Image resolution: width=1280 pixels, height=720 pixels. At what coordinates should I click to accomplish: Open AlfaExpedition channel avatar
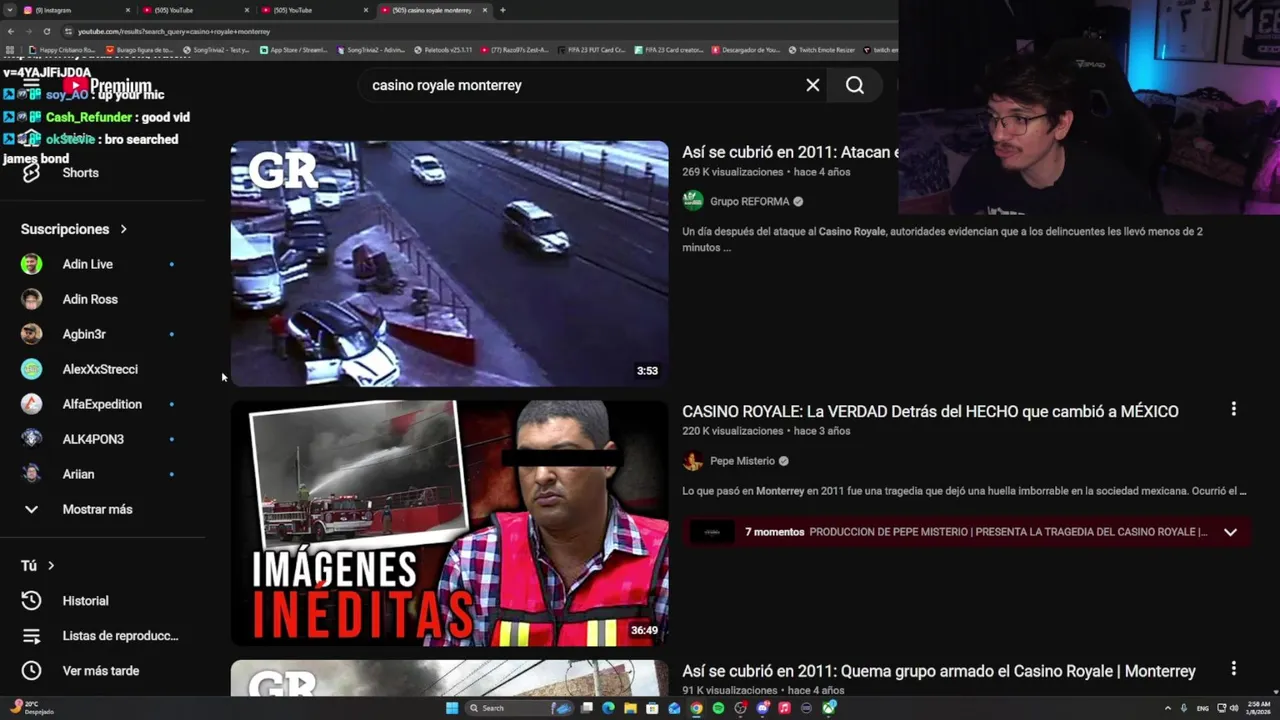31,404
